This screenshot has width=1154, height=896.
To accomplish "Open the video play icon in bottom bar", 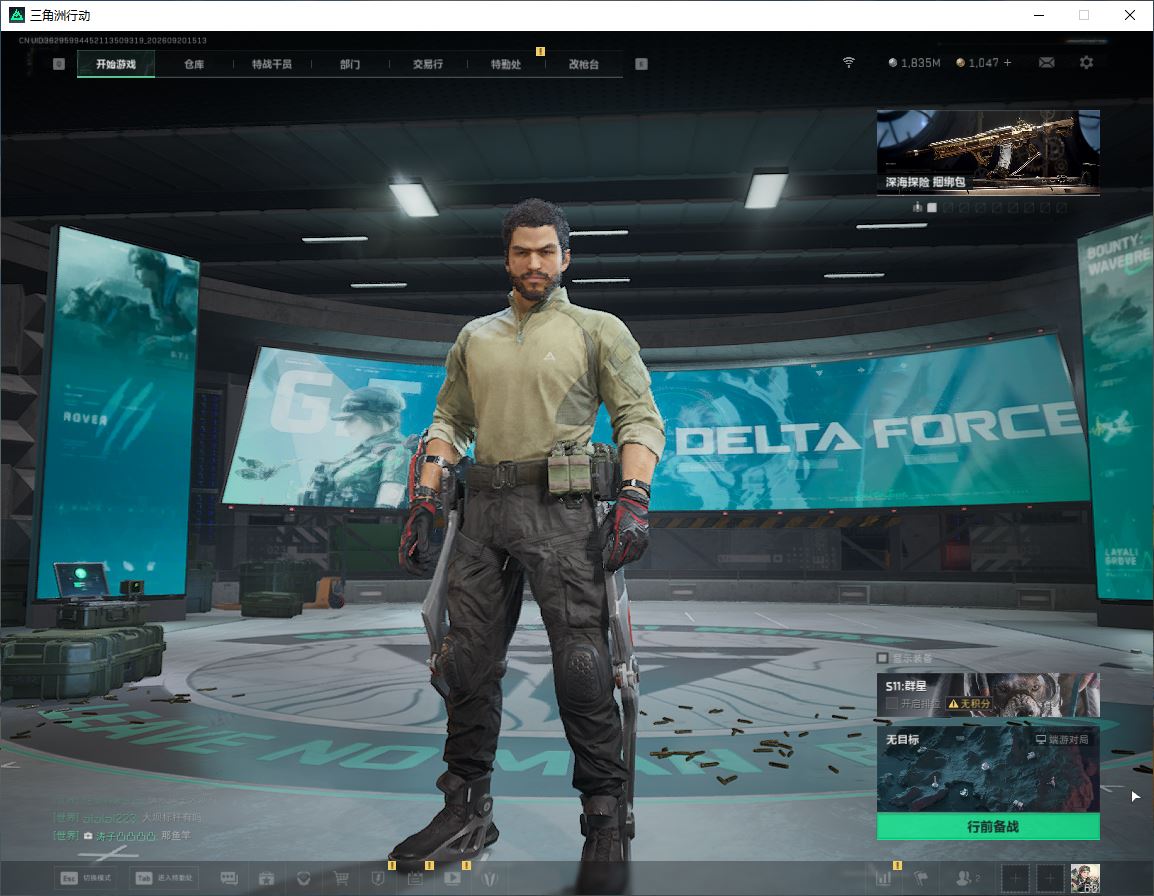I will pos(453,878).
